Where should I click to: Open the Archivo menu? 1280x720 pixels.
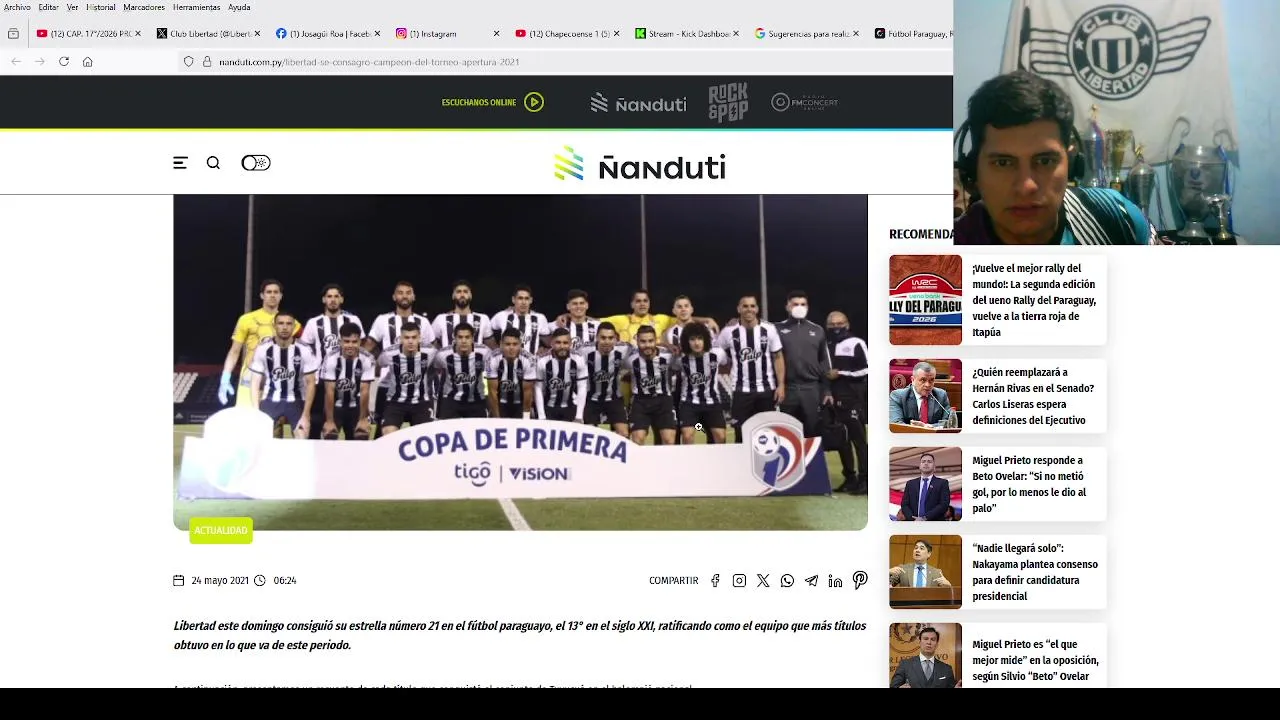(17, 7)
